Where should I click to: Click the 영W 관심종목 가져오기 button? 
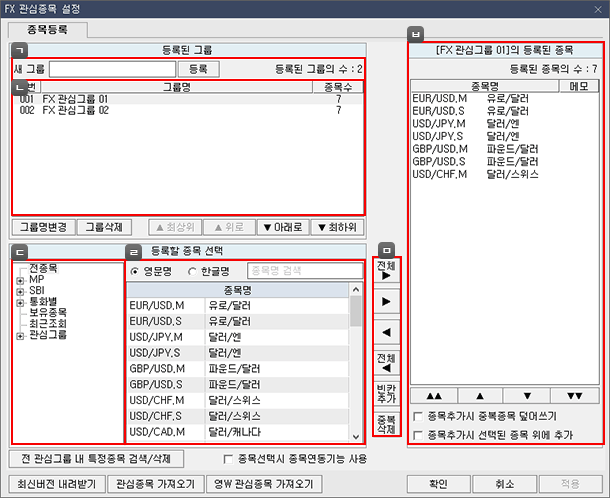point(264,484)
